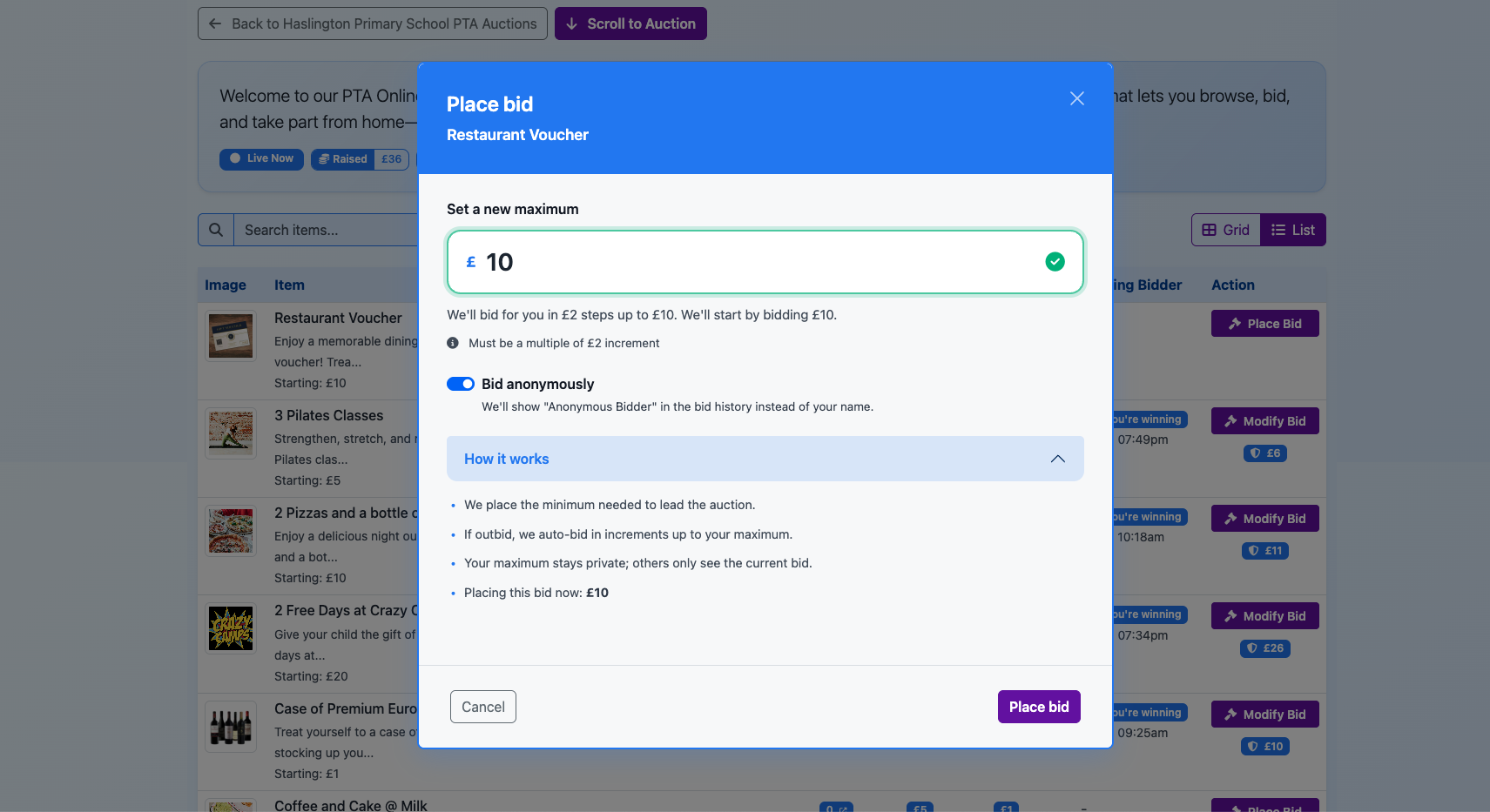Screen dimensions: 1490x812
Task: Click the back arrow icon at top left
Action: [x=215, y=23]
